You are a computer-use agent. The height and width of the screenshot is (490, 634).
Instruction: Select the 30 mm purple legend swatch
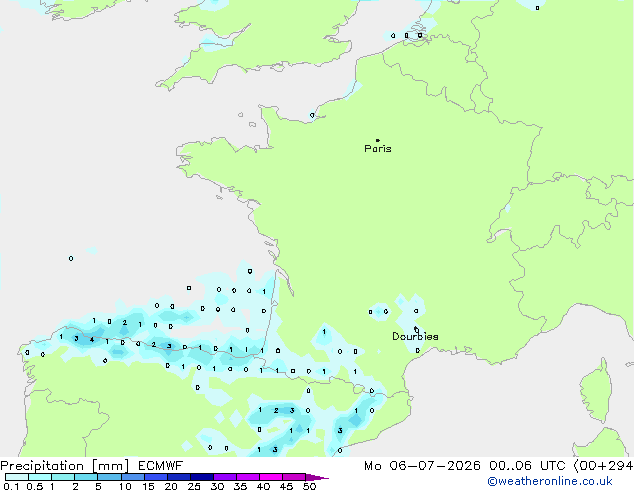pyautogui.click(x=225, y=477)
